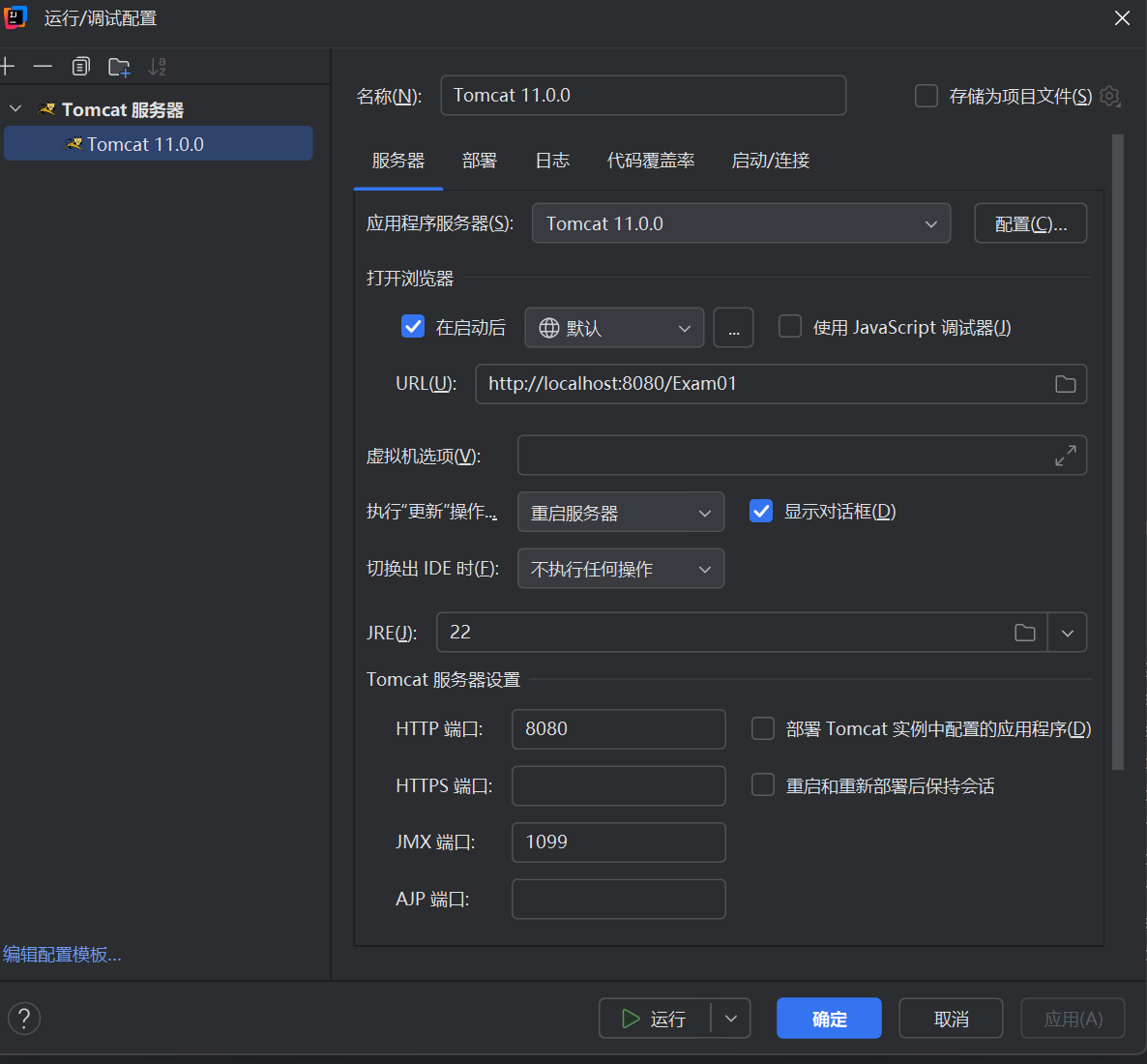
Task: Click the 名称 input field
Action: point(643,95)
